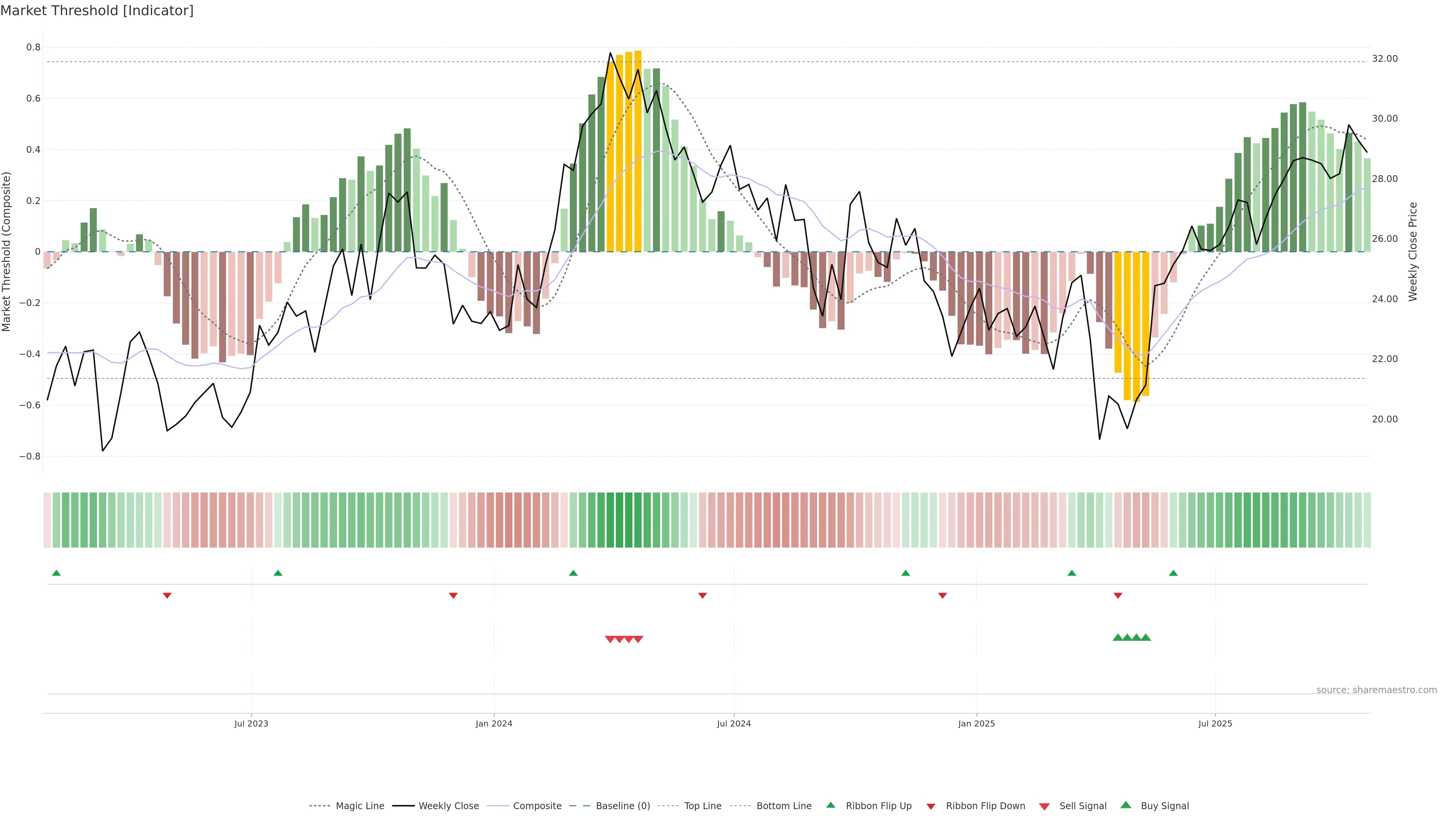Click the Market Threshold [Indicator] title
Viewport: 1456px width, 819px height.
(x=97, y=11)
